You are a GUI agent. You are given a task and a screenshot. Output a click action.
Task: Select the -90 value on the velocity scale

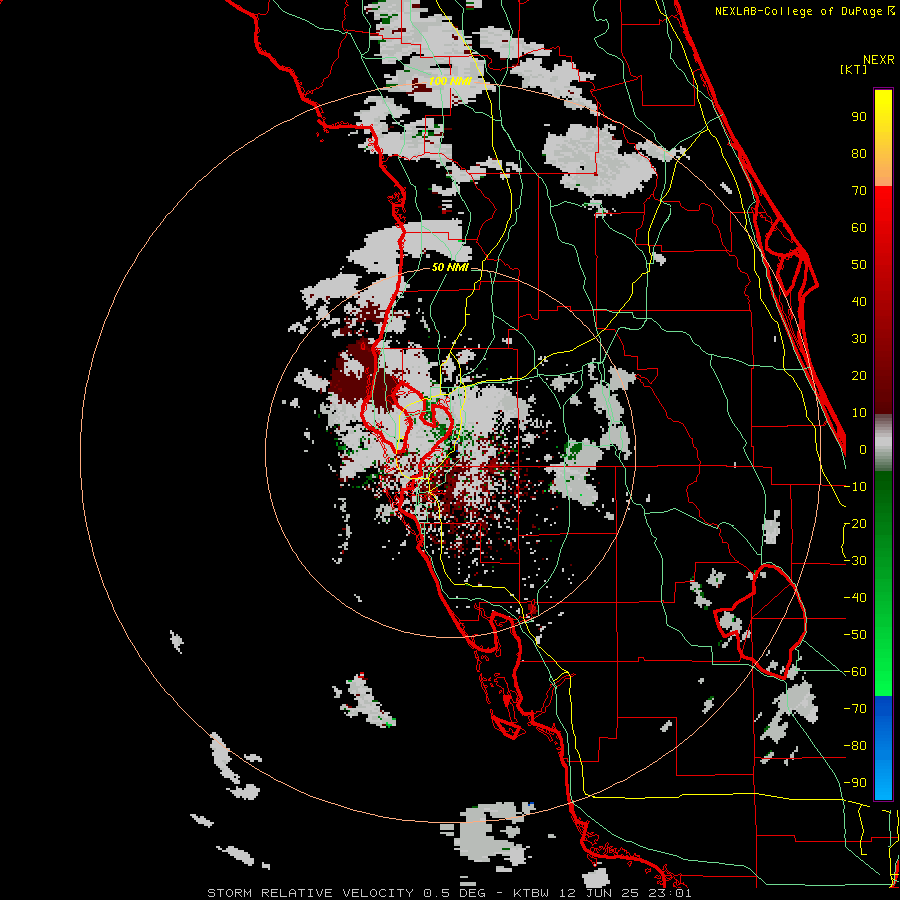point(855,782)
